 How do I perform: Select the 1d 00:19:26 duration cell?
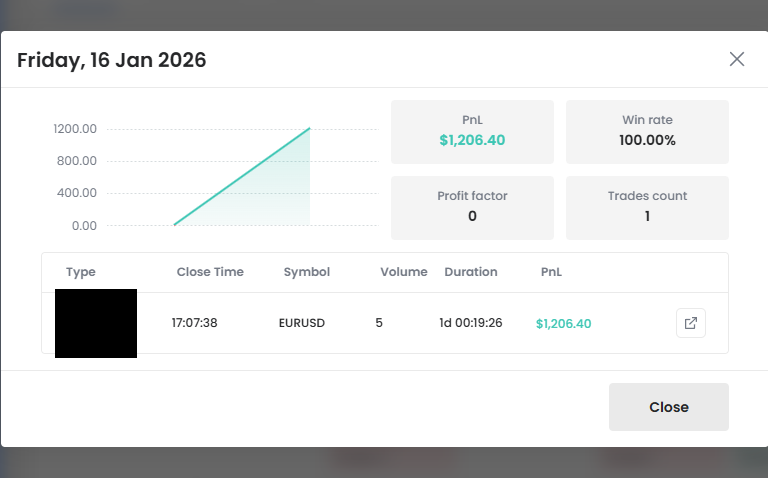click(470, 323)
